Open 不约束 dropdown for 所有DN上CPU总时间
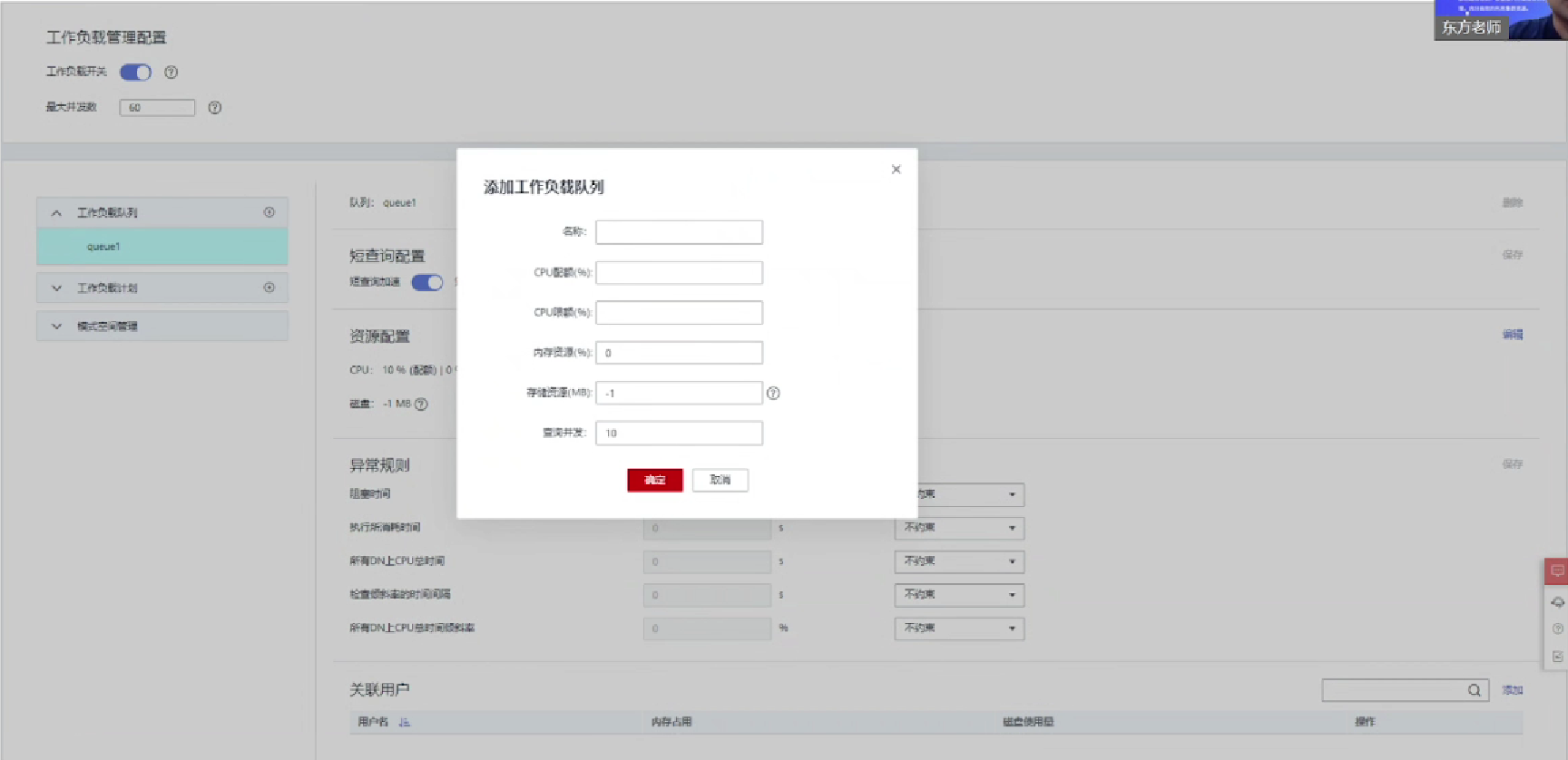 (x=960, y=561)
